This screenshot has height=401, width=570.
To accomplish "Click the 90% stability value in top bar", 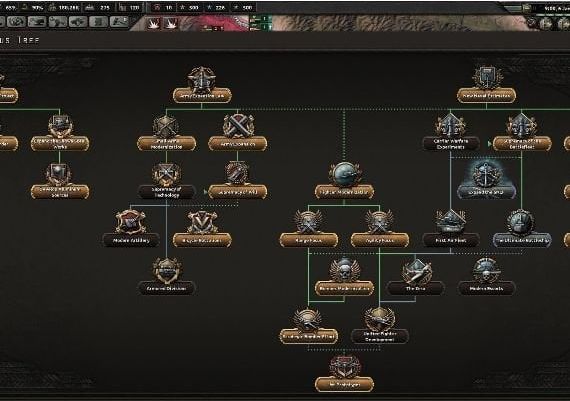I will pyautogui.click(x=37, y=8).
